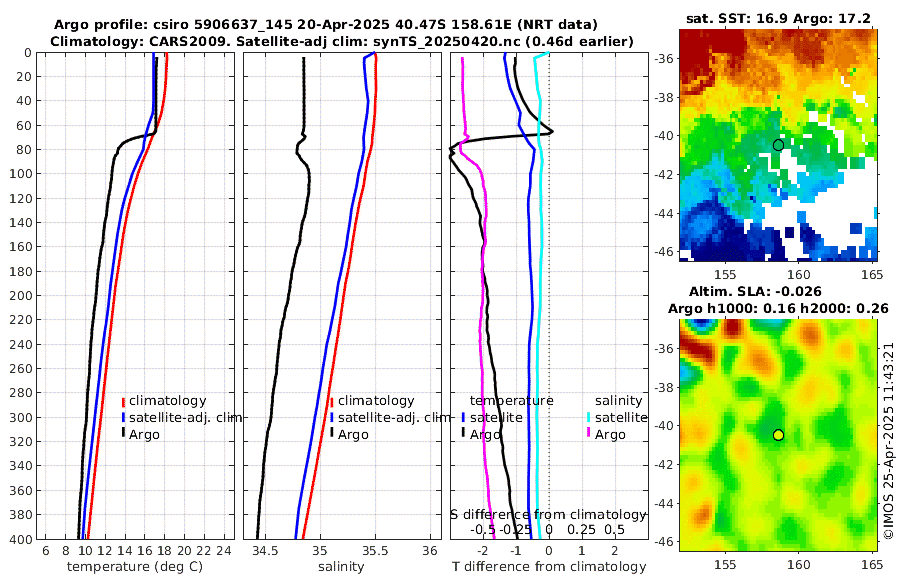
Task: Click the Climatology CARS2009 subtitle line
Action: click(325, 41)
